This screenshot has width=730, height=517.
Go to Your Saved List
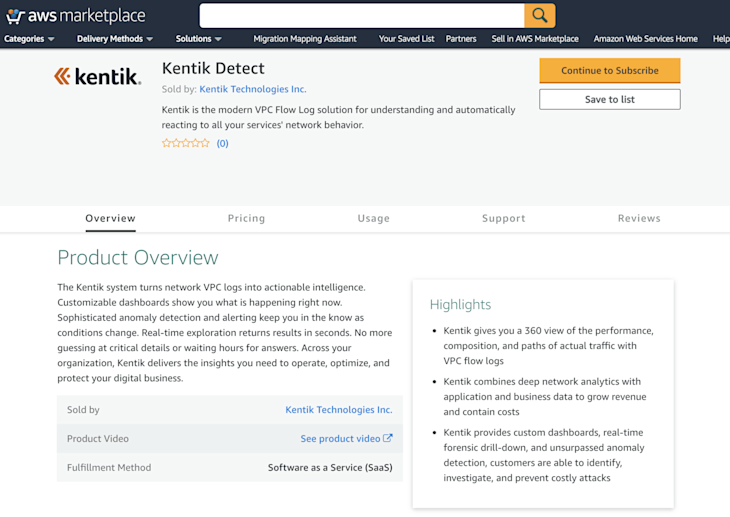coord(406,39)
